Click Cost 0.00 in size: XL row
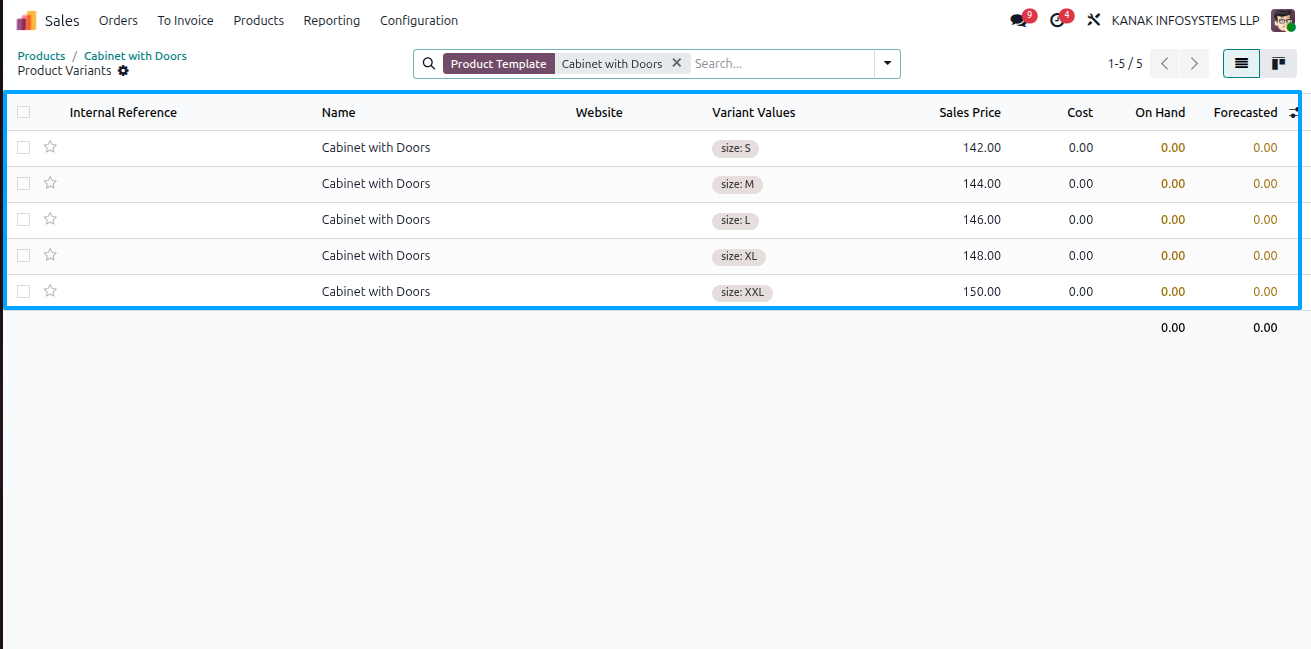 [1080, 255]
